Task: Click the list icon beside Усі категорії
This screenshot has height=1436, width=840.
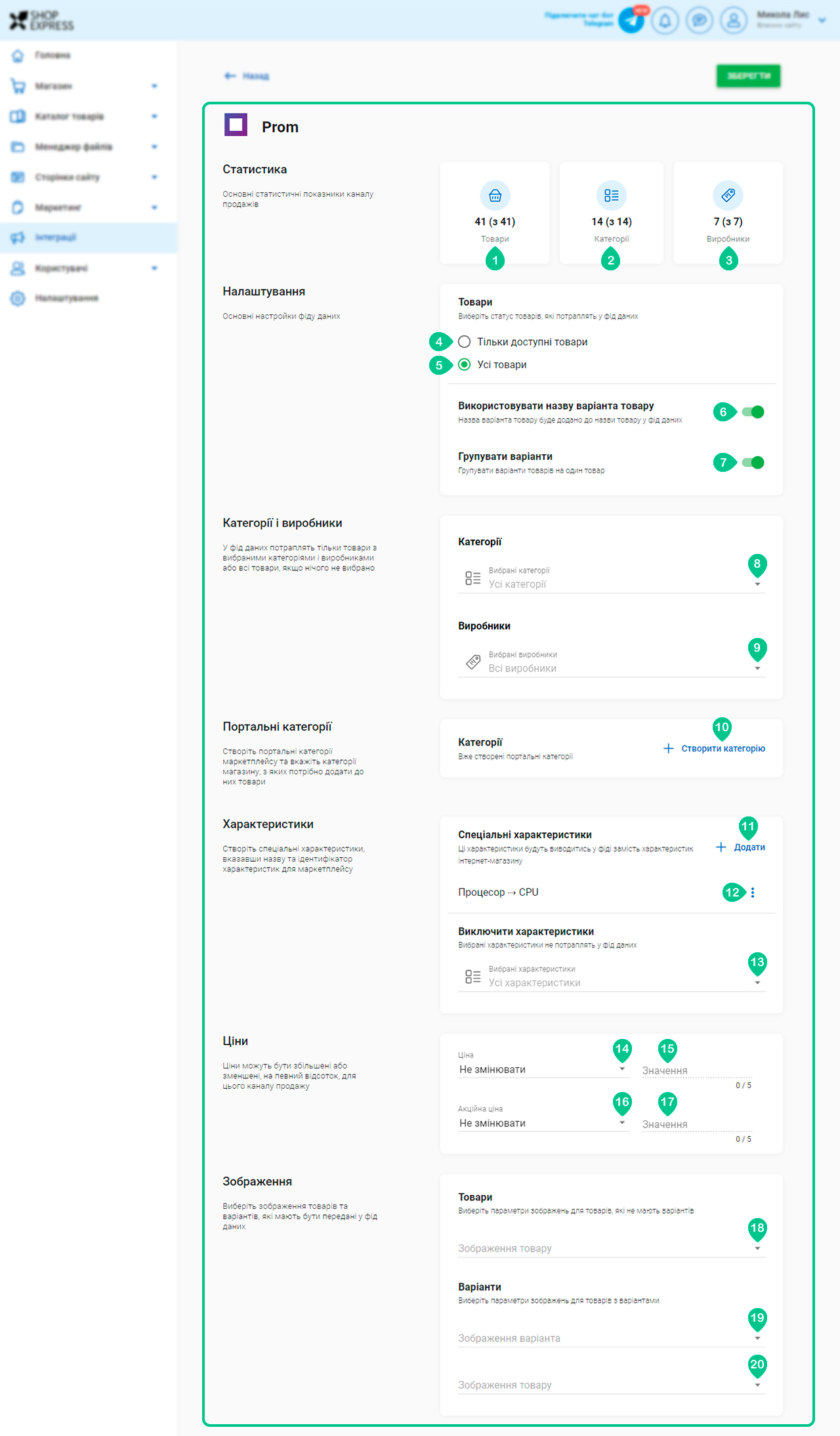Action: pos(473,578)
